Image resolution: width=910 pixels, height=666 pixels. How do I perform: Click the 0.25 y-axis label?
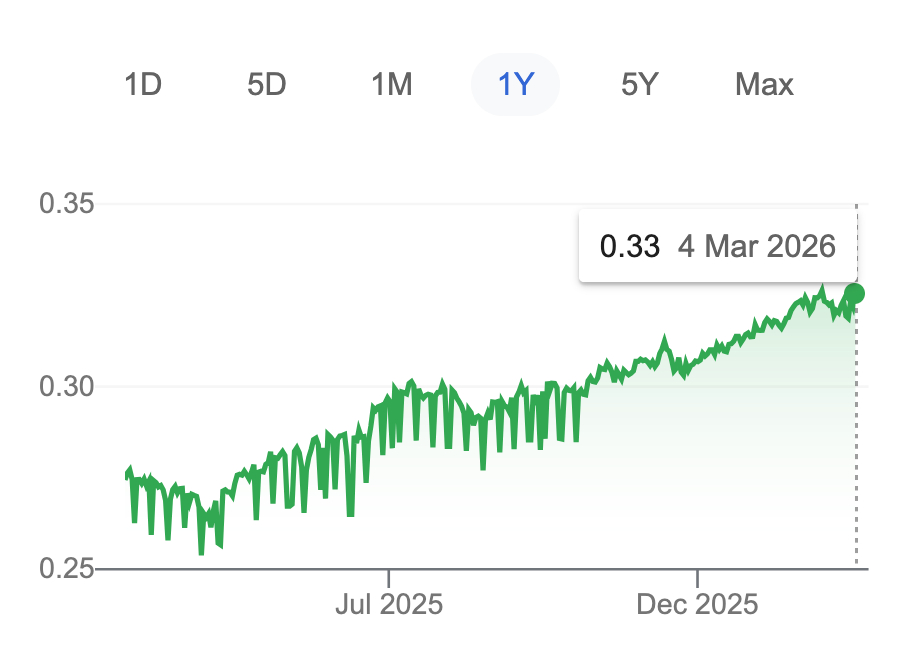[66, 568]
